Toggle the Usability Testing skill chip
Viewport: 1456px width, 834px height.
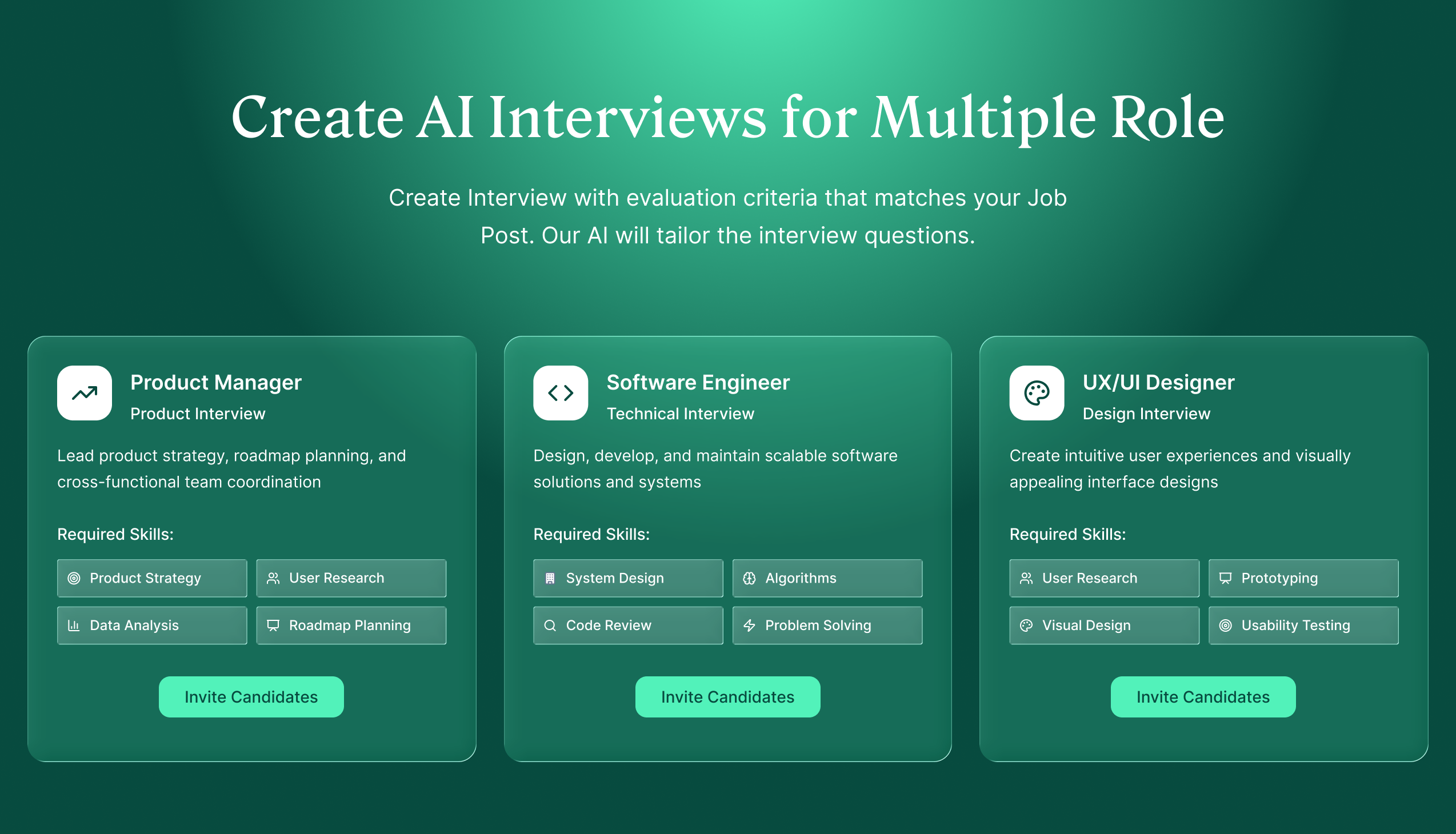tap(1303, 625)
